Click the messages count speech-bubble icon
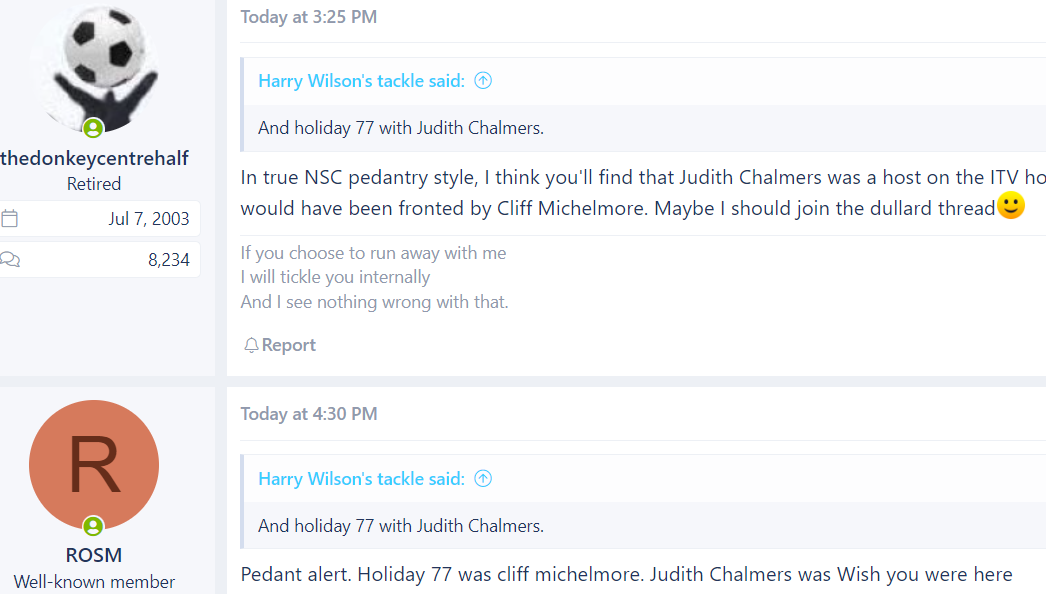1046x594 pixels. pyautogui.click(x=10, y=260)
